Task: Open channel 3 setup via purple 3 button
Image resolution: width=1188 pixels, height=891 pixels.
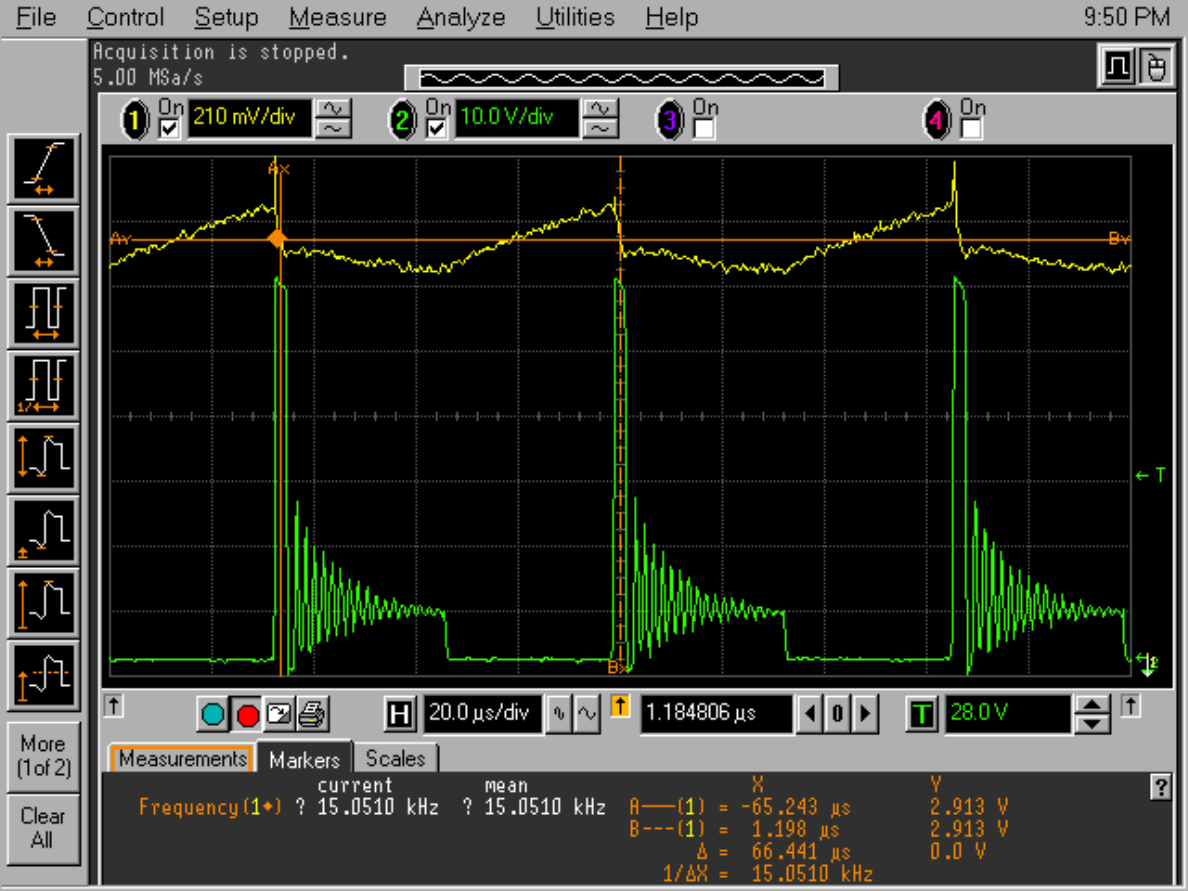Action: (x=670, y=120)
